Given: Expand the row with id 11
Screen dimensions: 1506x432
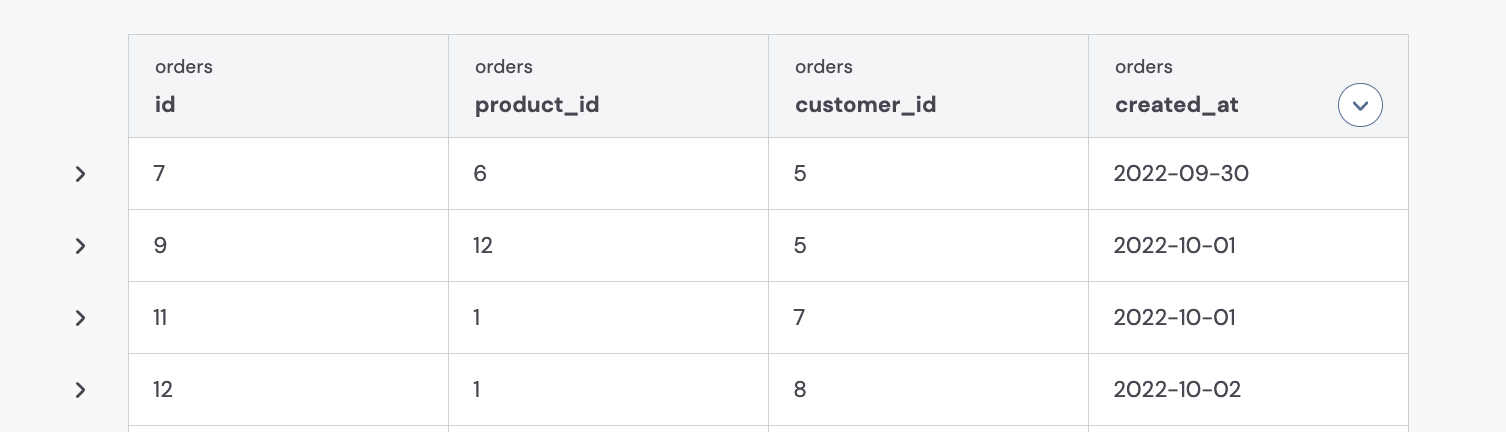Looking at the screenshot, I should [x=80, y=318].
